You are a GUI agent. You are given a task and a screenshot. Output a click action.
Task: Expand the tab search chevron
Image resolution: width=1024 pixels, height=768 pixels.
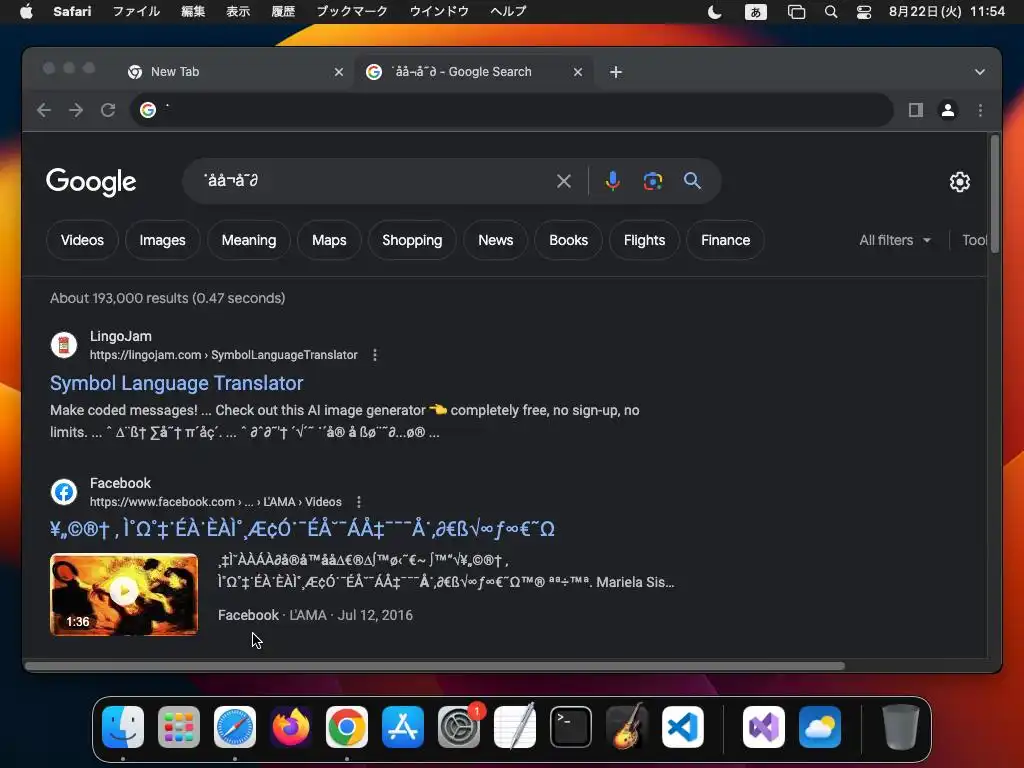pos(980,72)
